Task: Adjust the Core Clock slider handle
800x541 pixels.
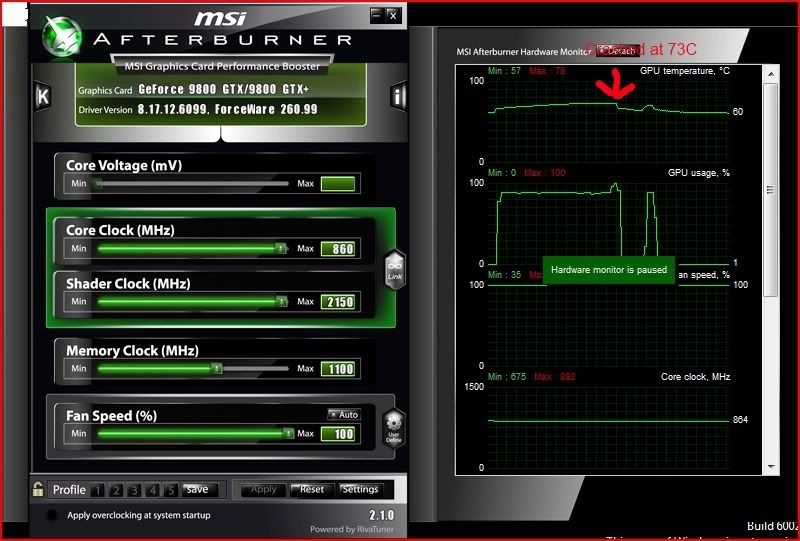Action: coord(280,249)
